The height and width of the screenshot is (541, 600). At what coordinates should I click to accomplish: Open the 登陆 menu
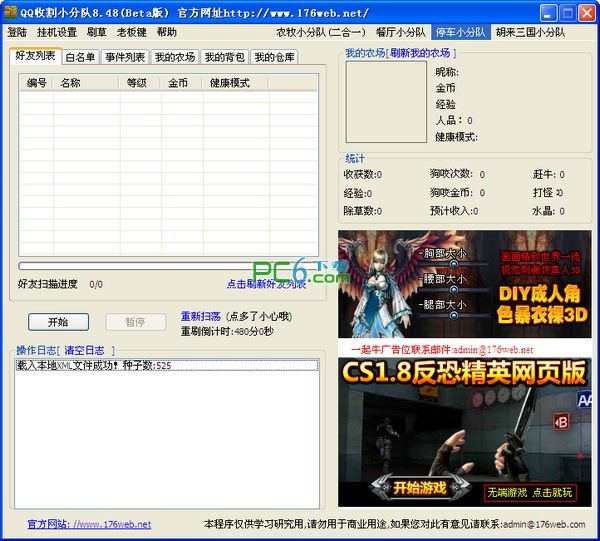point(17,33)
